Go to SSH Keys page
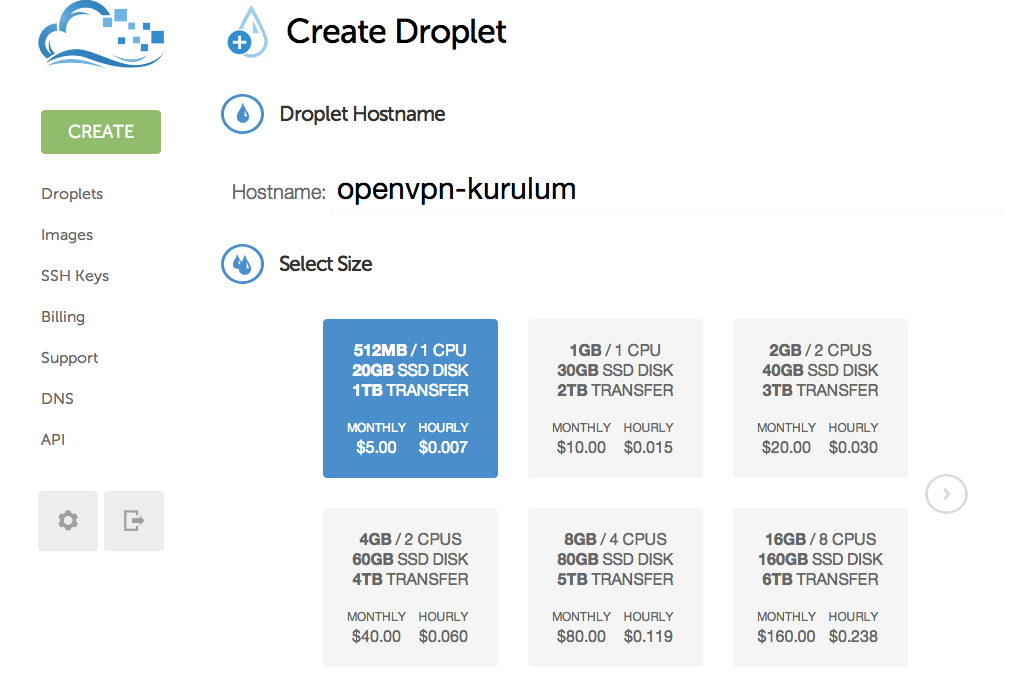 74,276
